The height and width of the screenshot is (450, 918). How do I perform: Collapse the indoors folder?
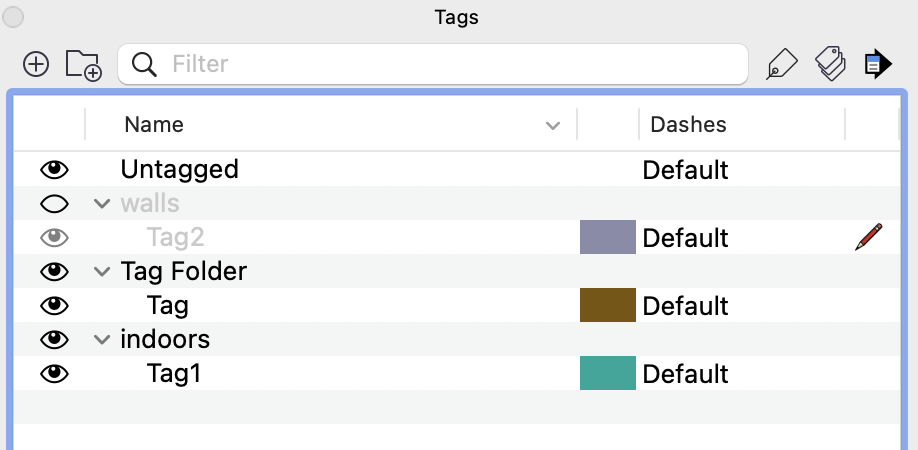click(101, 339)
